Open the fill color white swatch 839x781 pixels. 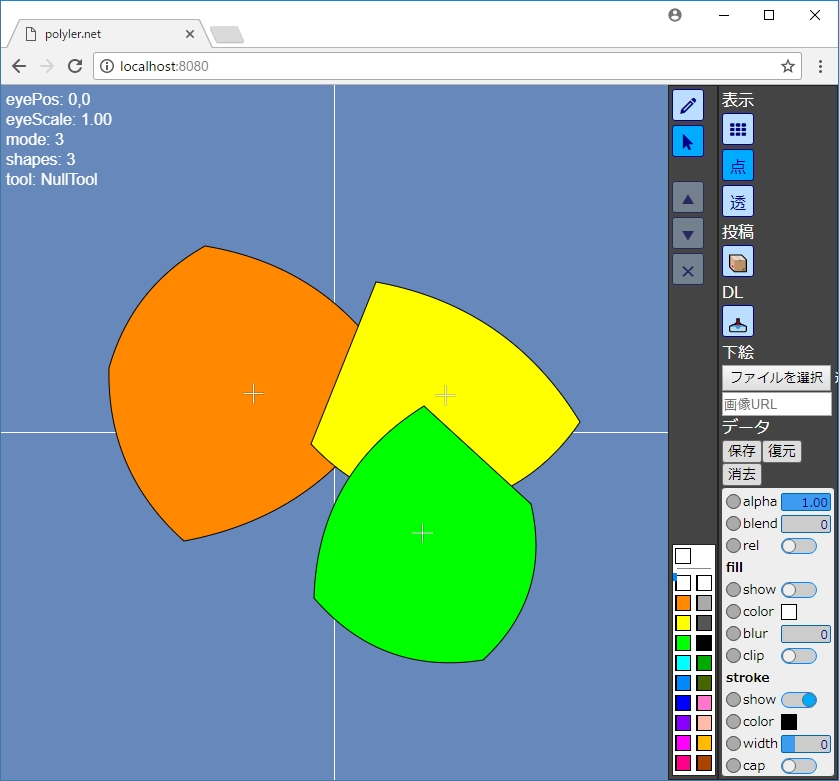789,612
